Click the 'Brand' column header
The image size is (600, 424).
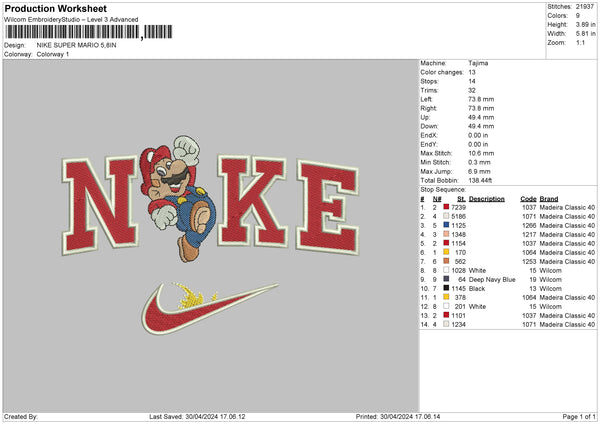click(549, 199)
